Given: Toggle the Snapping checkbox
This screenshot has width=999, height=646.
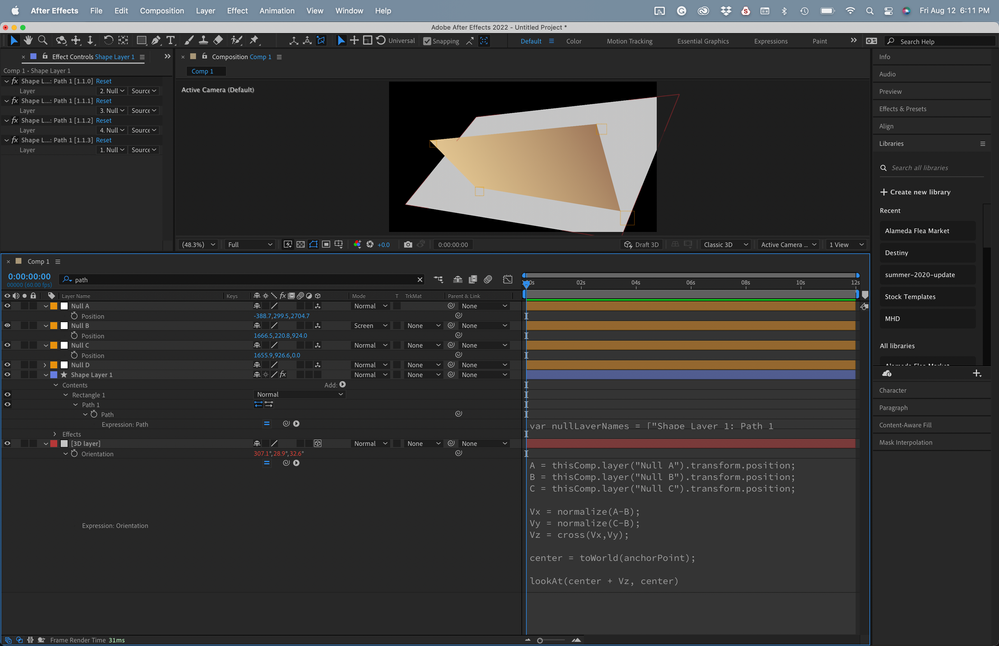Looking at the screenshot, I should (x=428, y=41).
